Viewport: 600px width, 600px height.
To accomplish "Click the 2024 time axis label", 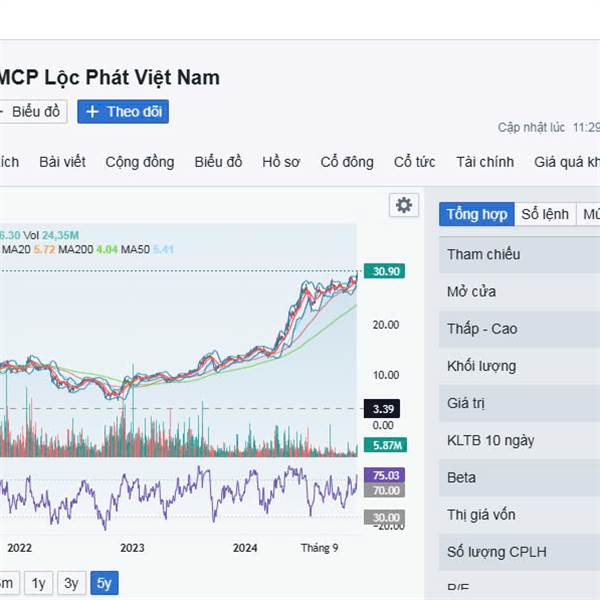I will (x=245, y=548).
